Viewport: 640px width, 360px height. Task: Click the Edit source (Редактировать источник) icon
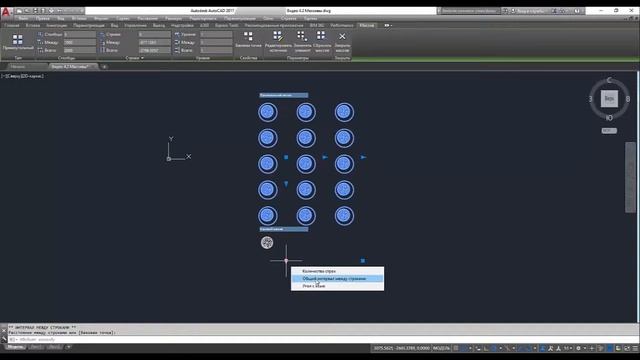[x=278, y=36]
